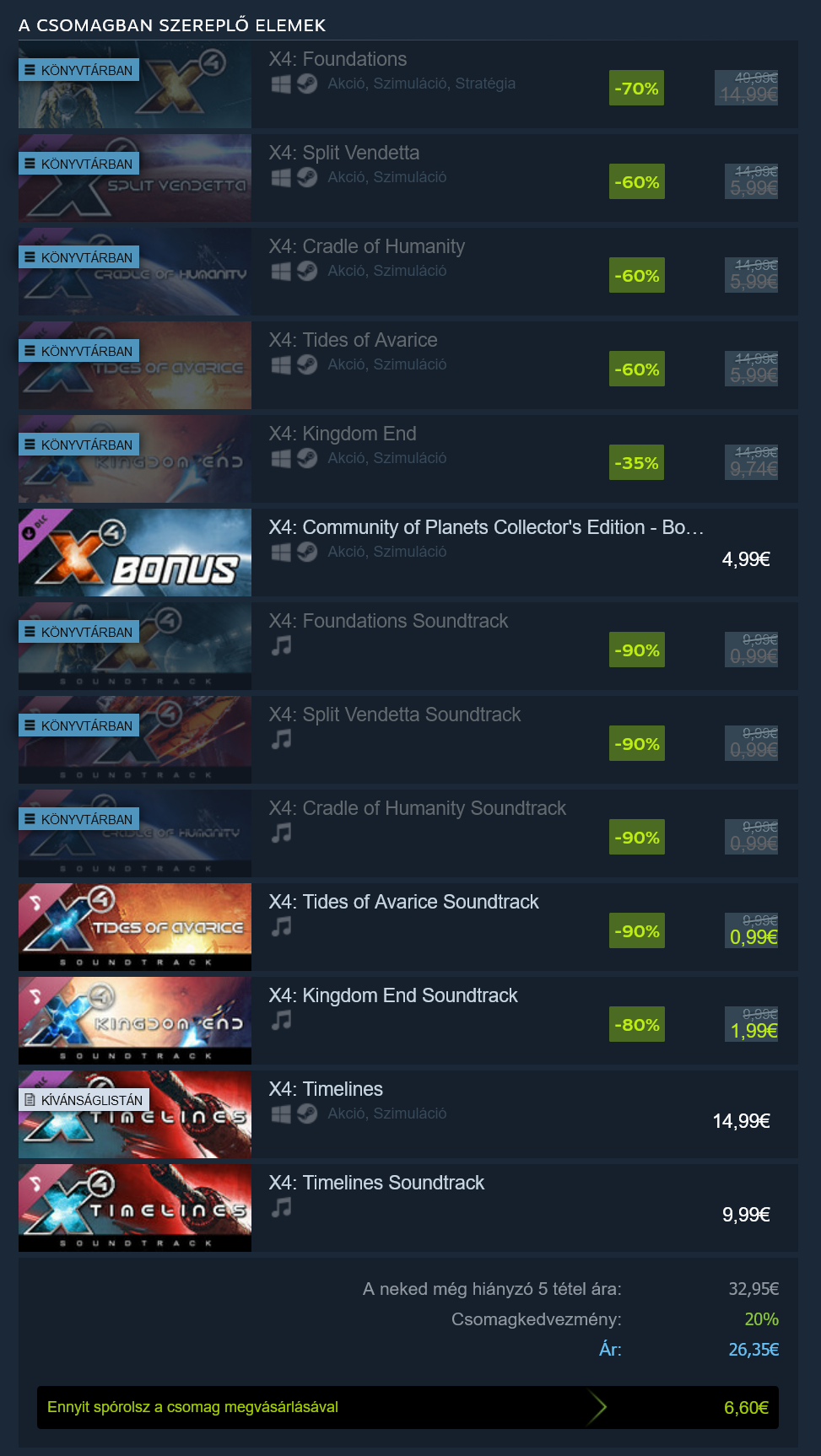
Task: Click the music note under Kingdom End Soundtrack
Action: (281, 1021)
